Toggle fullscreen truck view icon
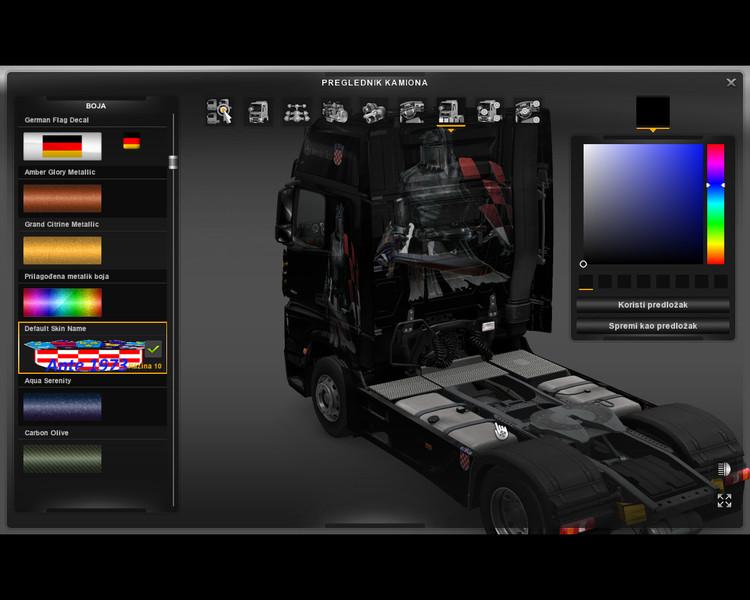750x600 pixels. click(x=724, y=501)
